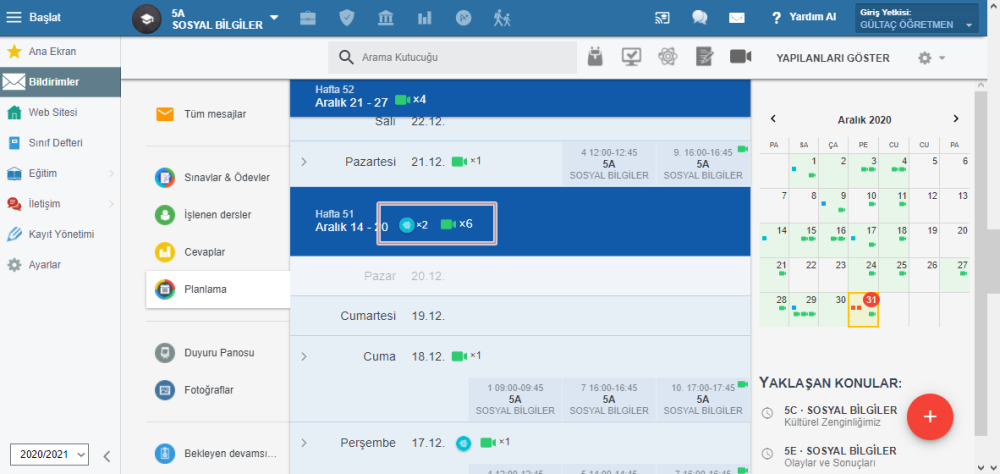Click the round compass icon in top bar

pos(463,18)
